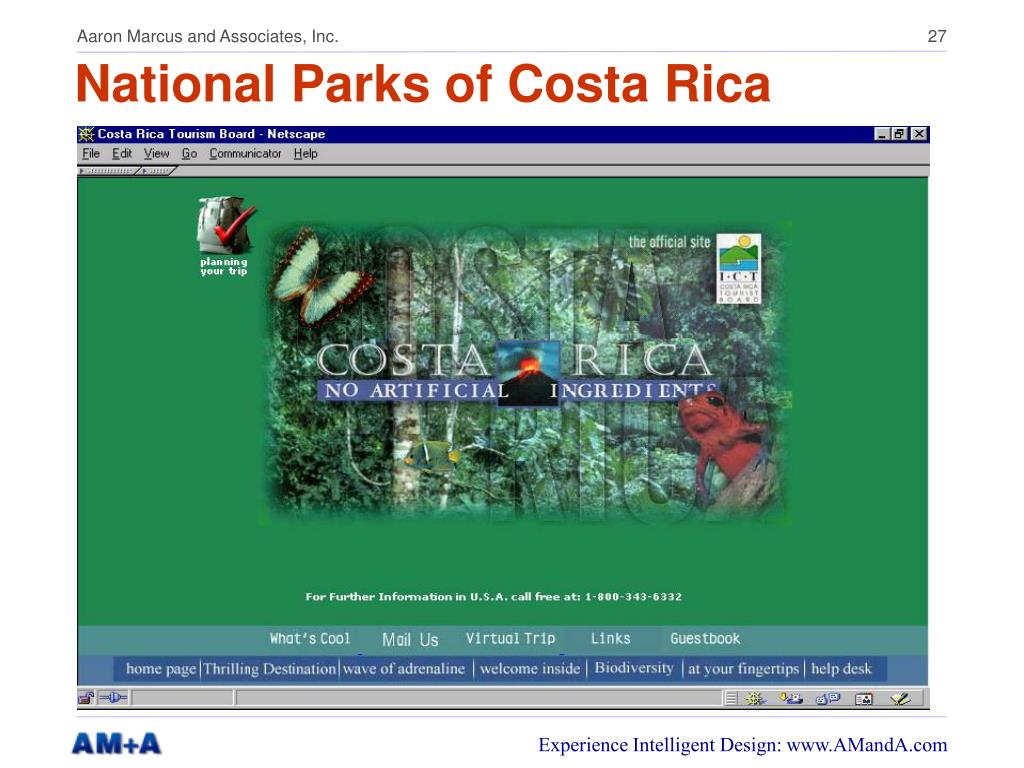
Task: Open the help desk link
Action: coord(841,669)
